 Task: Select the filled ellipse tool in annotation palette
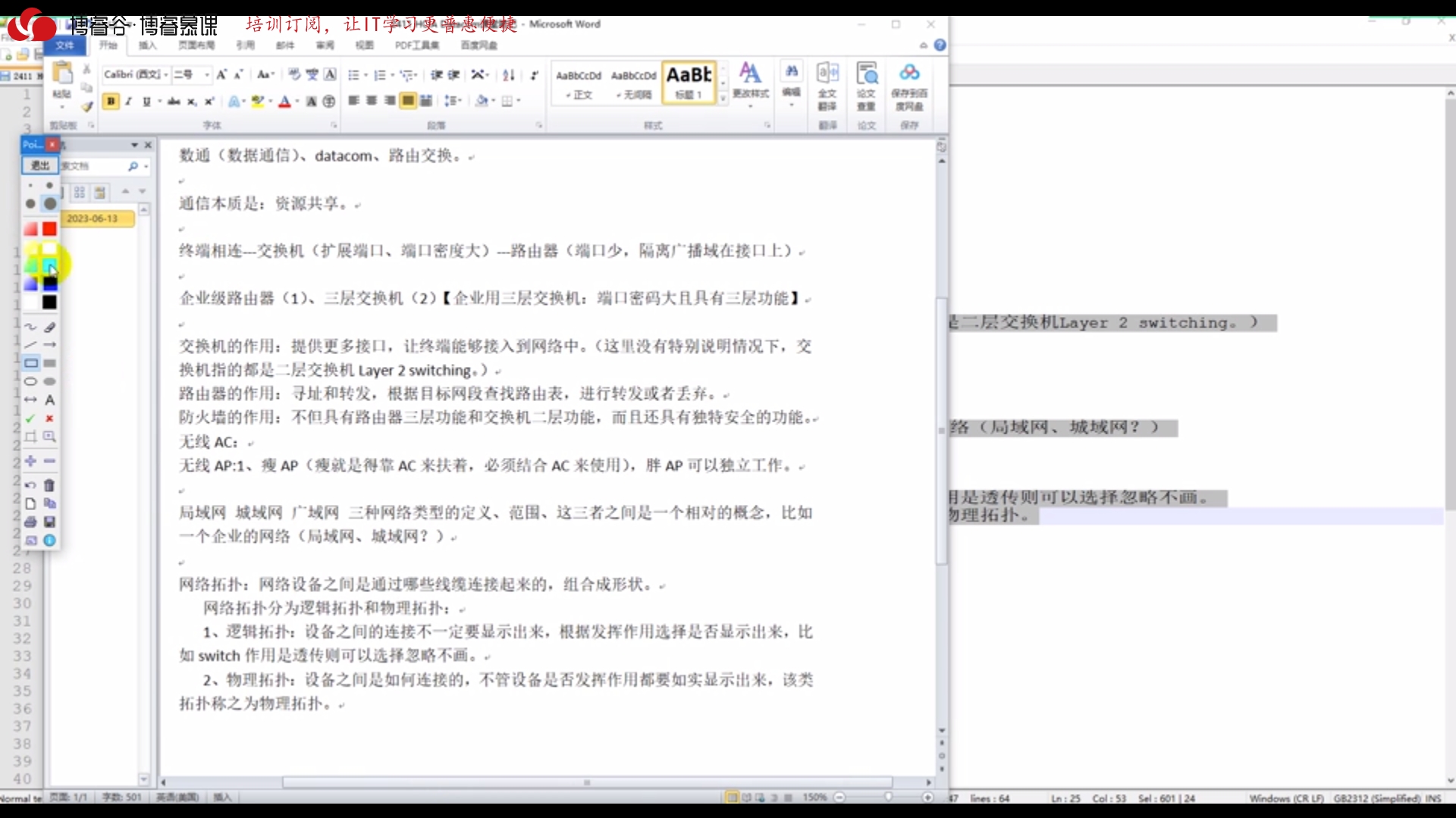point(49,381)
